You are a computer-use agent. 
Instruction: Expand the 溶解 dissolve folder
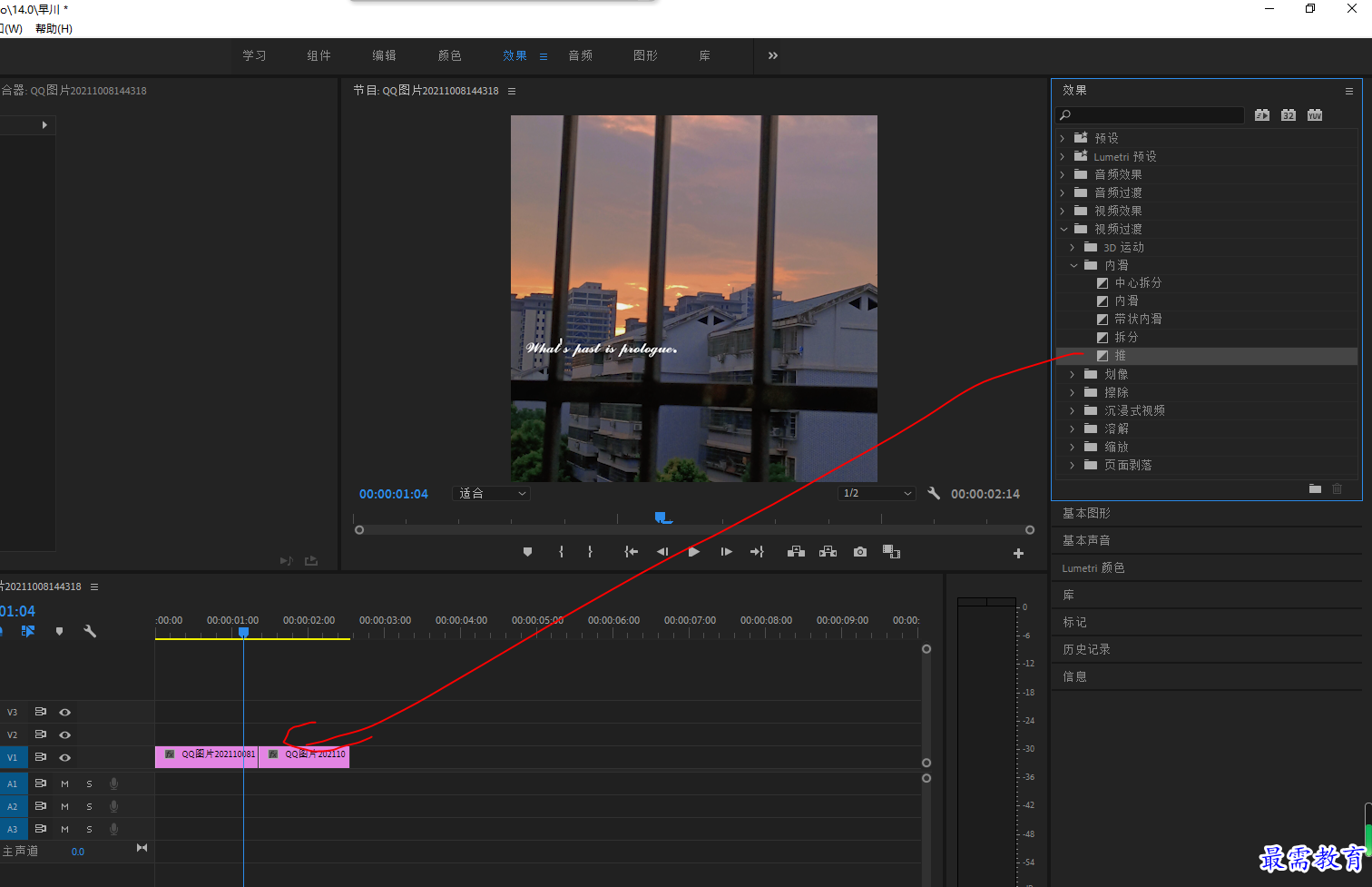tap(1073, 429)
